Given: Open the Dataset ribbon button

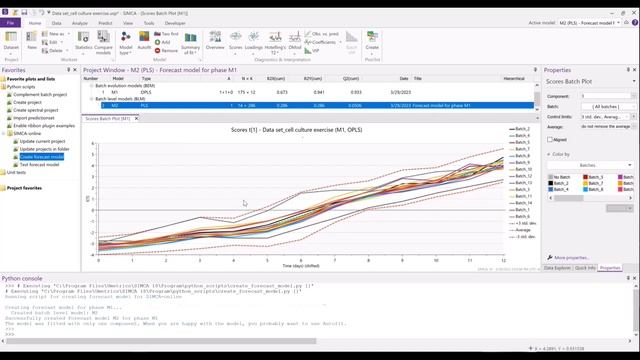Looking at the screenshot, I should point(11,41).
